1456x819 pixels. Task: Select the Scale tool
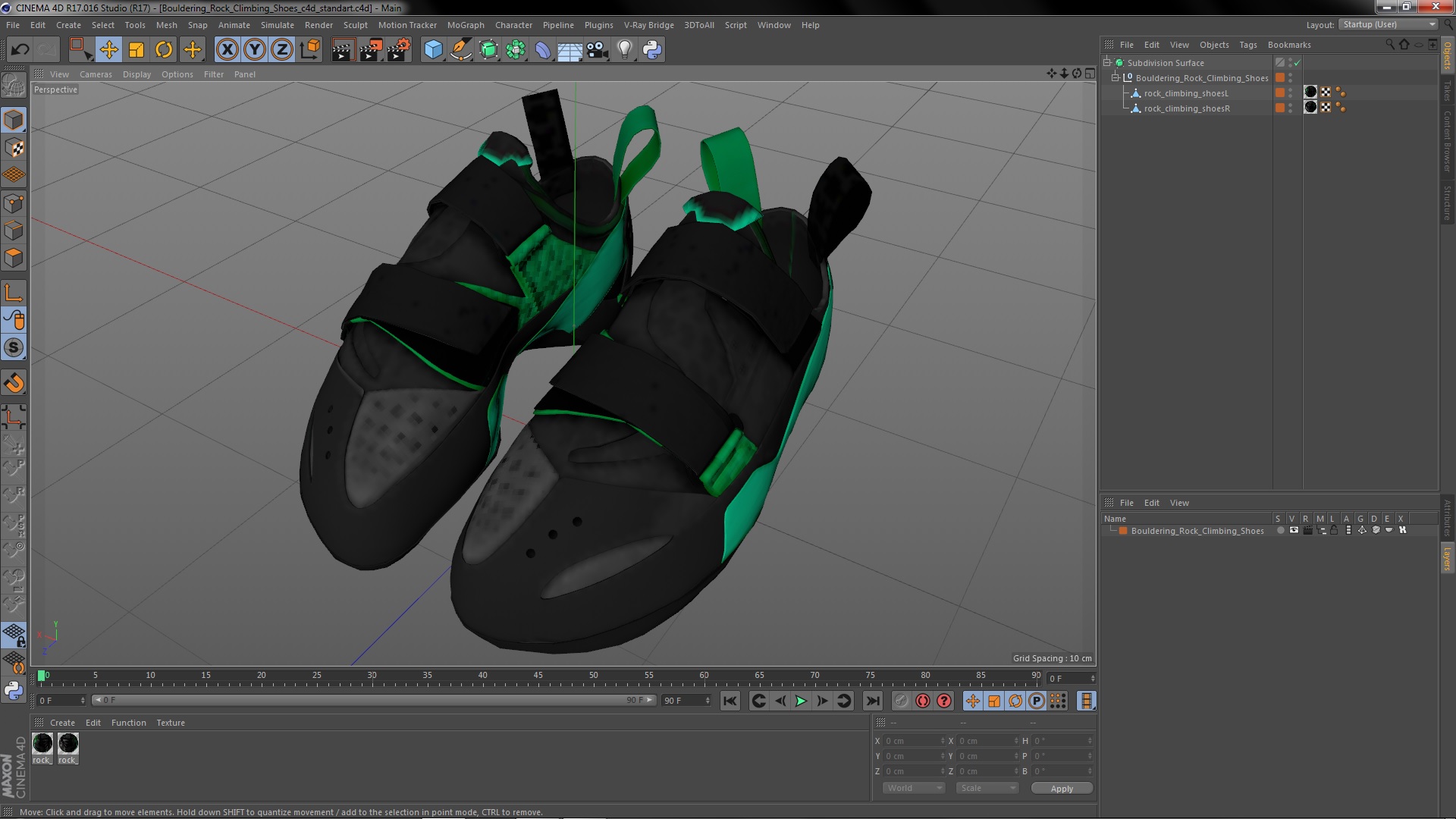[x=136, y=50]
